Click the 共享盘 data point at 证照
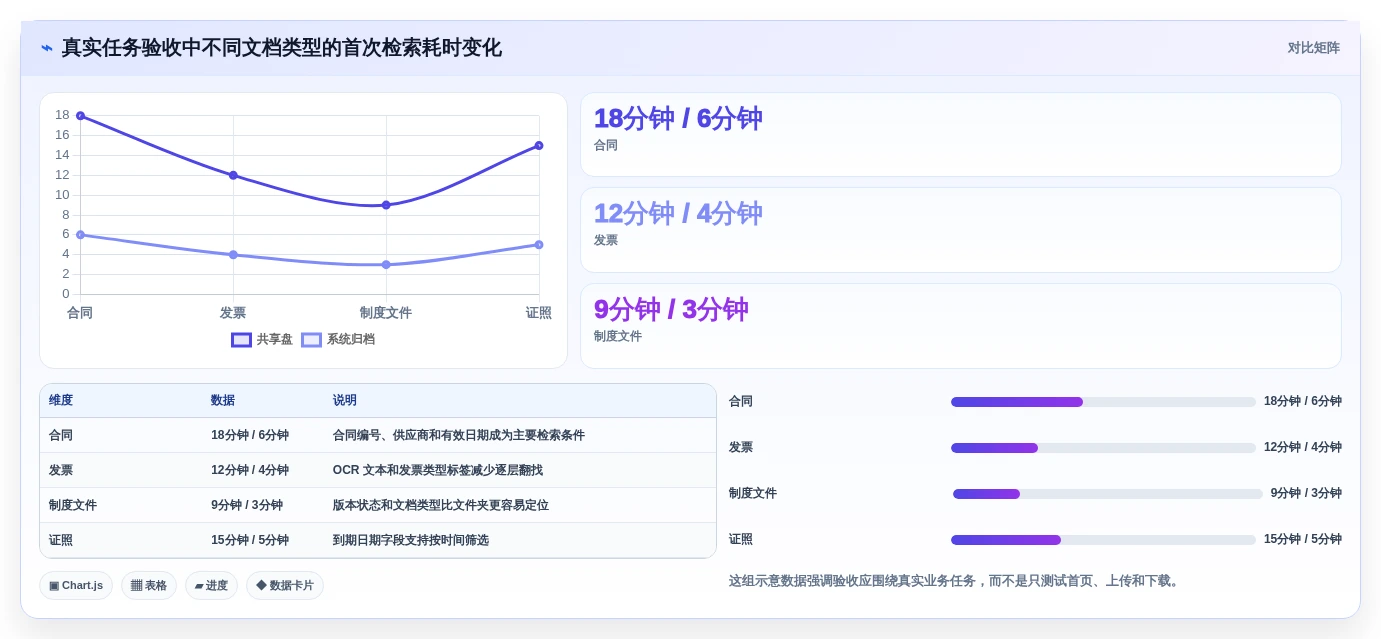 (539, 146)
